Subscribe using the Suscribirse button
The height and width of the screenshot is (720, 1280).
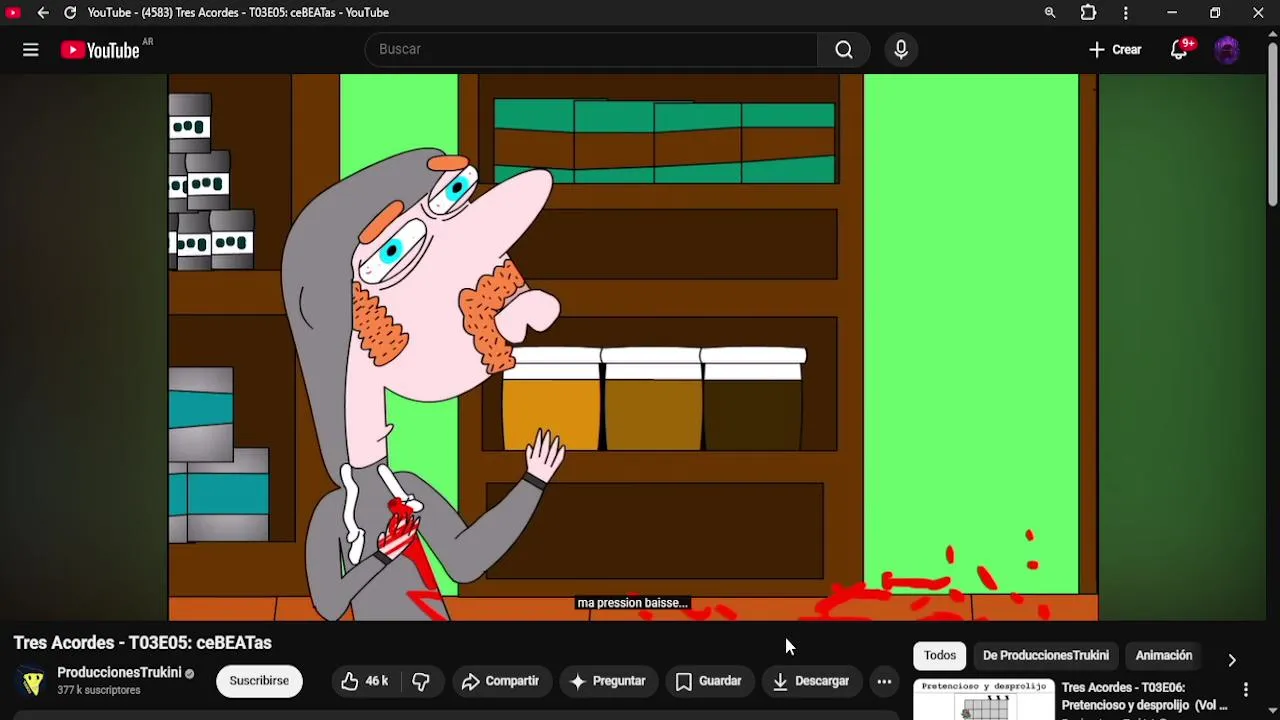[259, 681]
